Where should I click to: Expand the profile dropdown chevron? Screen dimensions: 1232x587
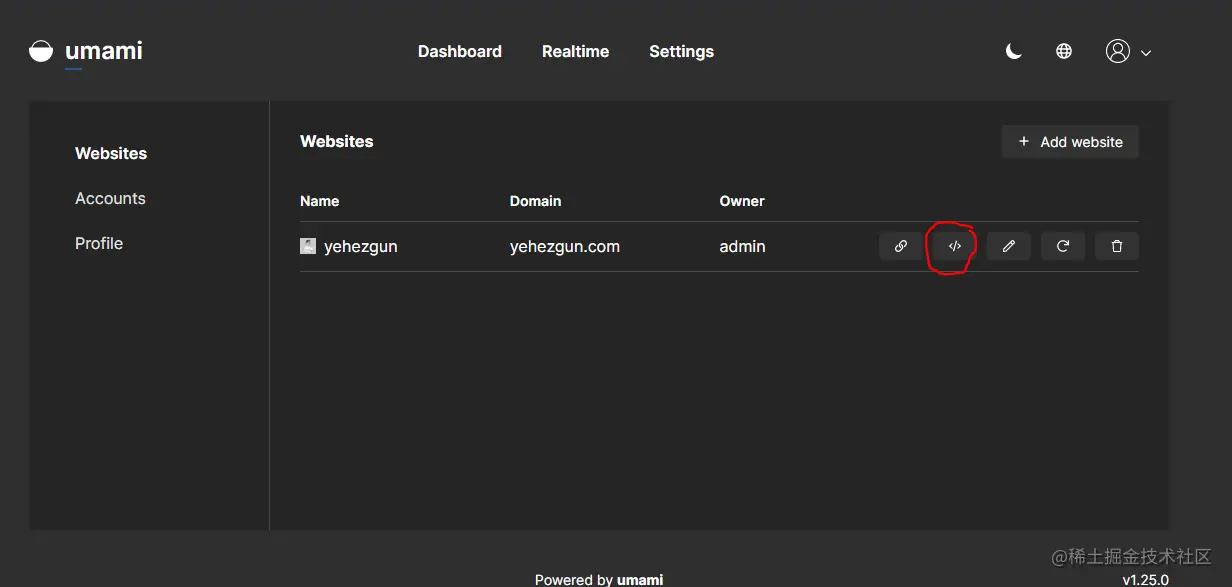pos(1146,52)
